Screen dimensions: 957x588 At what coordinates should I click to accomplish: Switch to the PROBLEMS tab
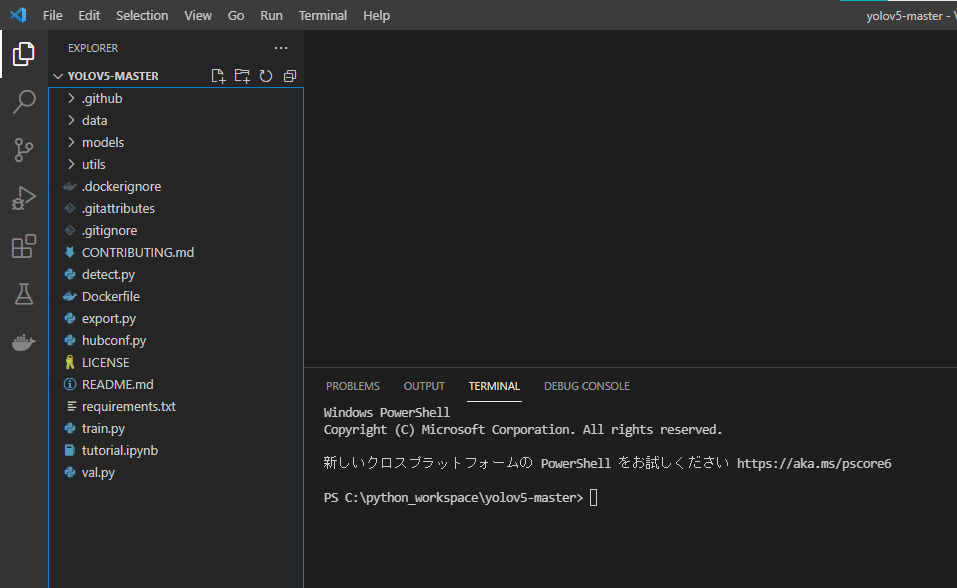[x=352, y=385]
